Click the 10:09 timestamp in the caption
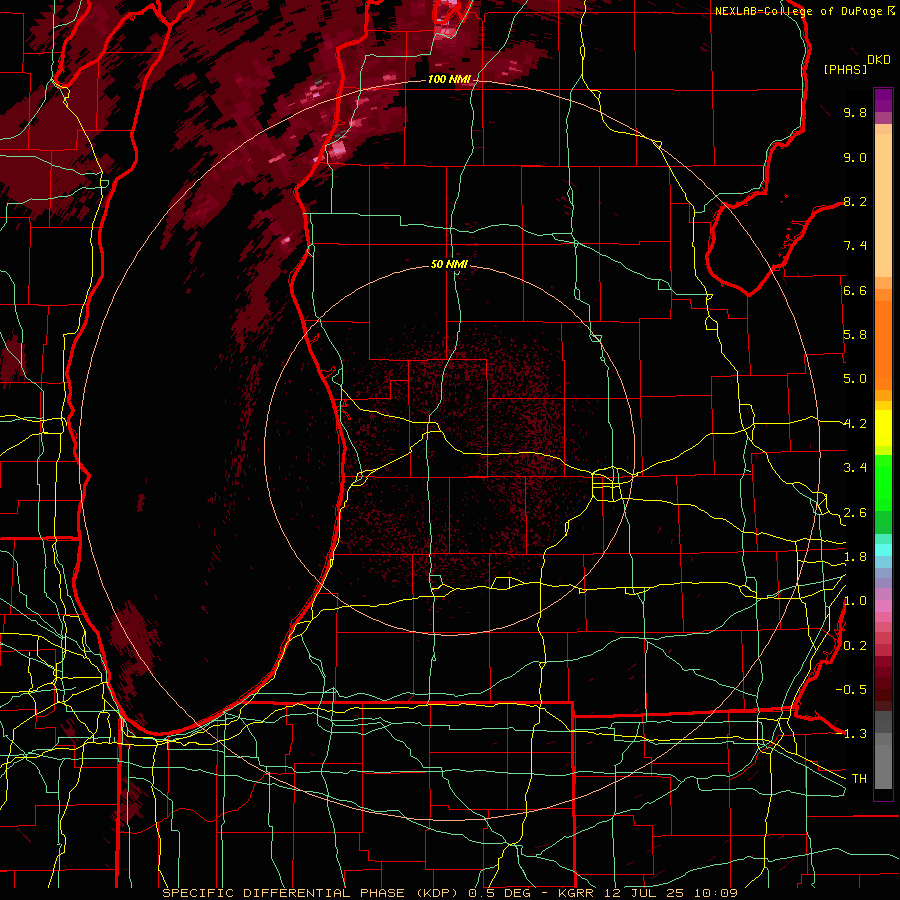Viewport: 900px width, 900px height. pos(715,893)
